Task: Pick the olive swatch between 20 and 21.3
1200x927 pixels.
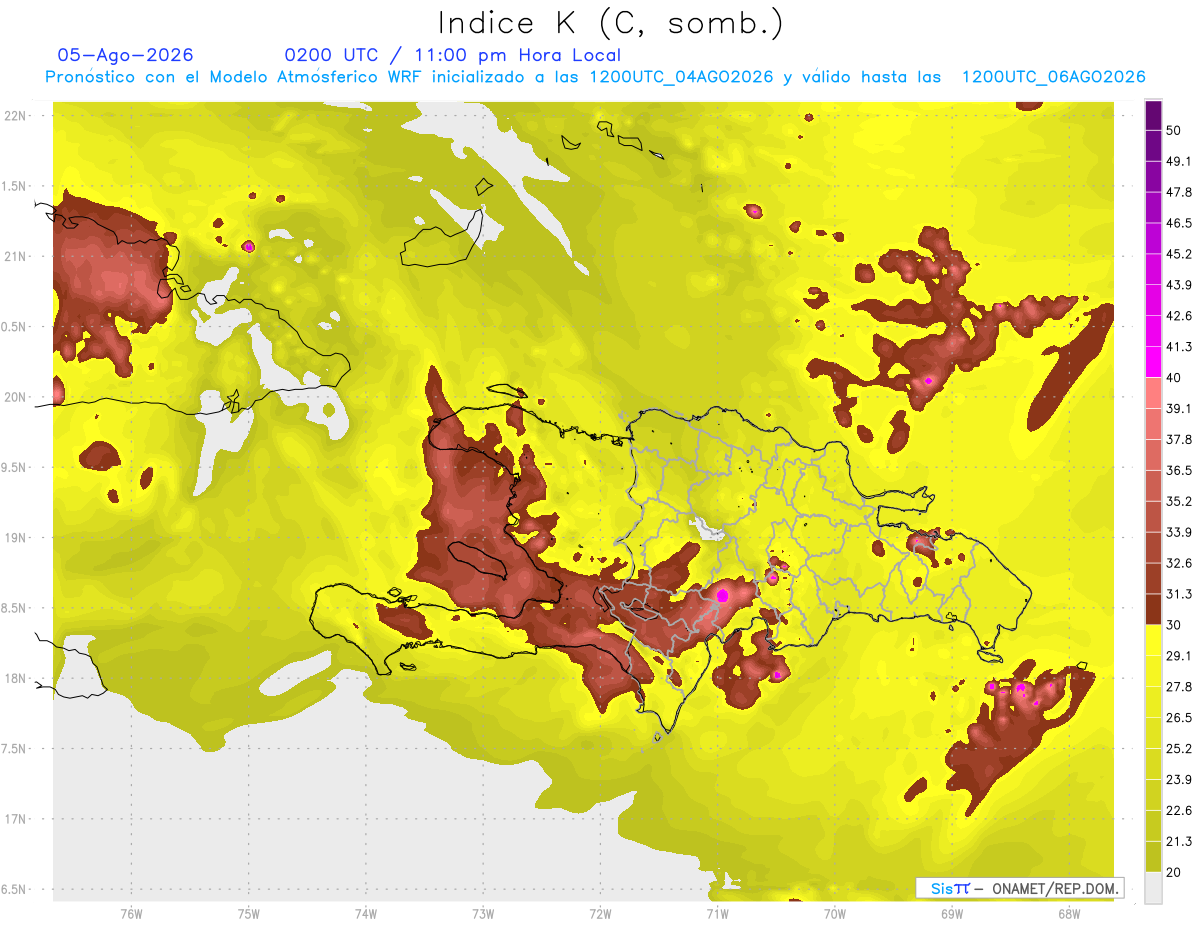Action: coord(1153,857)
